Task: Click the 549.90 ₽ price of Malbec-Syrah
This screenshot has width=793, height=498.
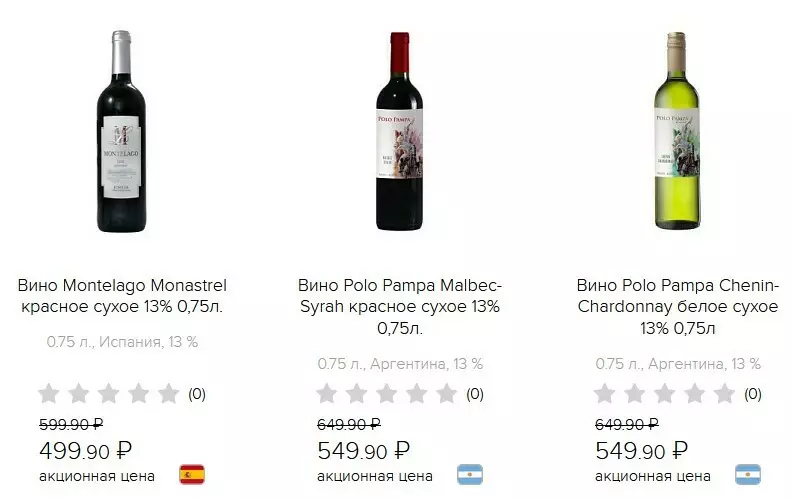Action: pos(363,450)
